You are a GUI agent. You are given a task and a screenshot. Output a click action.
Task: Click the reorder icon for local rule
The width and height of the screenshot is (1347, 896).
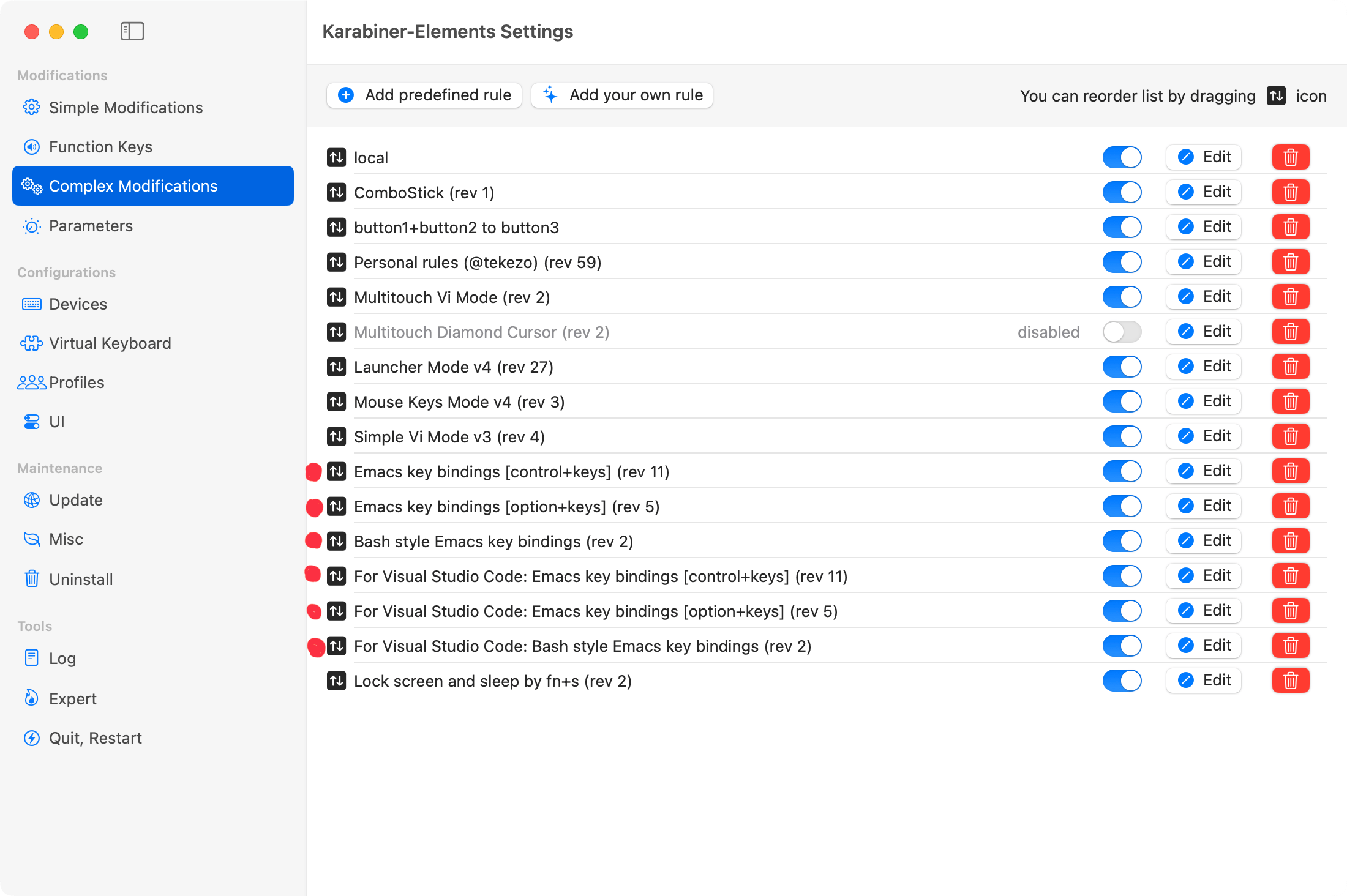[336, 157]
